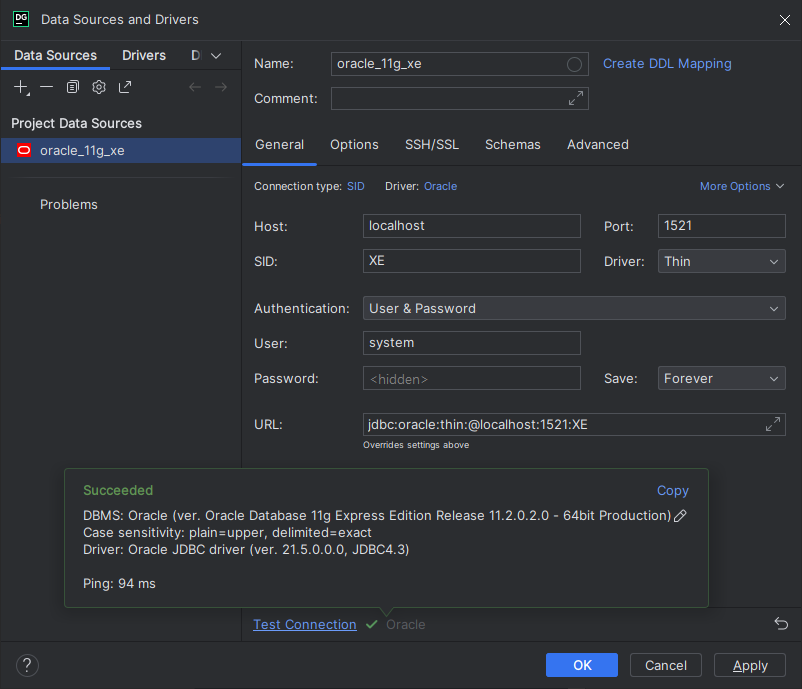
Task: Open the Schemas tab
Action: [513, 145]
